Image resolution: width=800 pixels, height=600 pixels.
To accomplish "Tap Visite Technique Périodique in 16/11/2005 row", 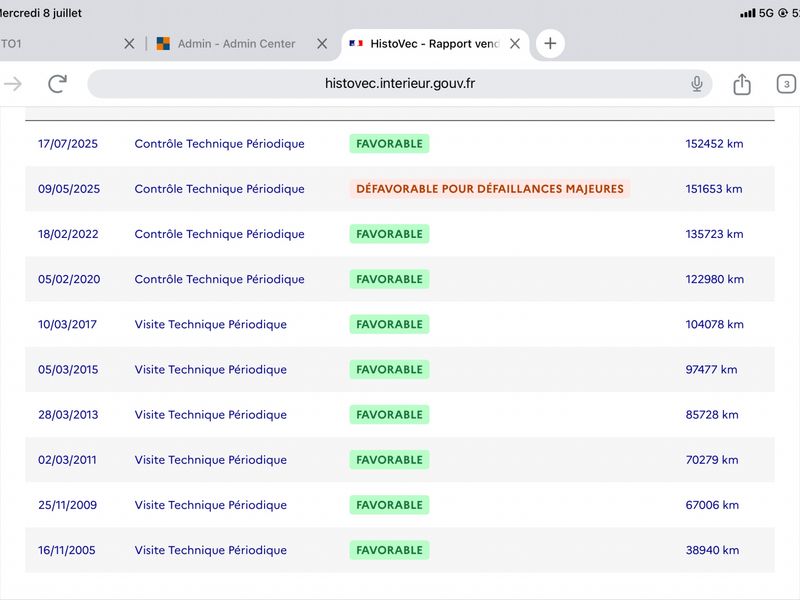I will [x=211, y=550].
